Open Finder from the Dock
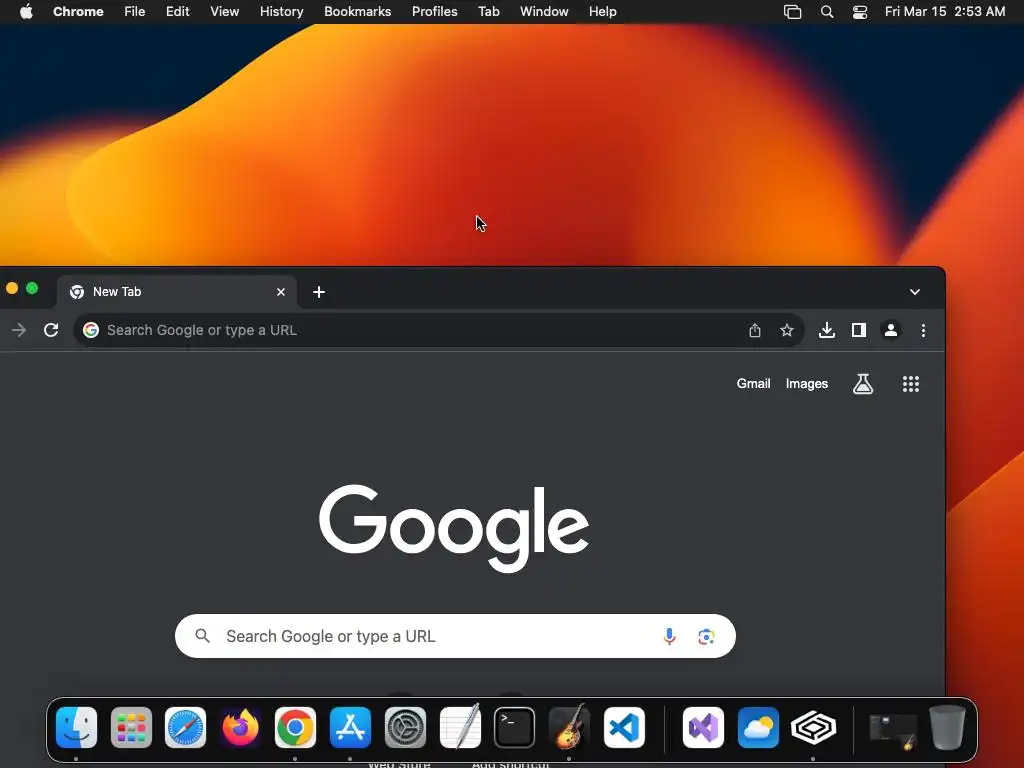The image size is (1024, 768). (x=76, y=728)
